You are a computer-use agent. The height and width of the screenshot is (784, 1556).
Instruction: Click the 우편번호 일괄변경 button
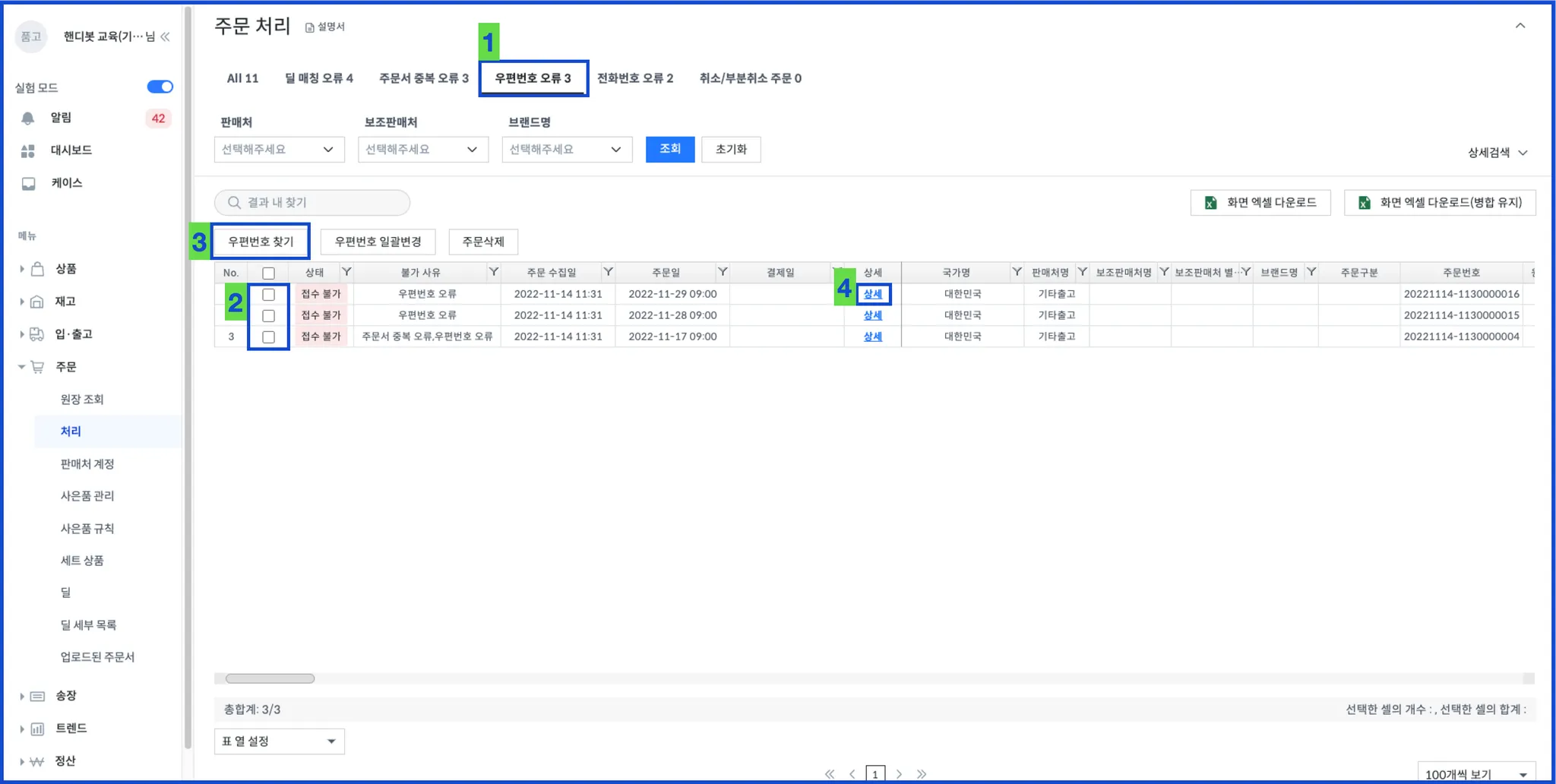point(378,242)
